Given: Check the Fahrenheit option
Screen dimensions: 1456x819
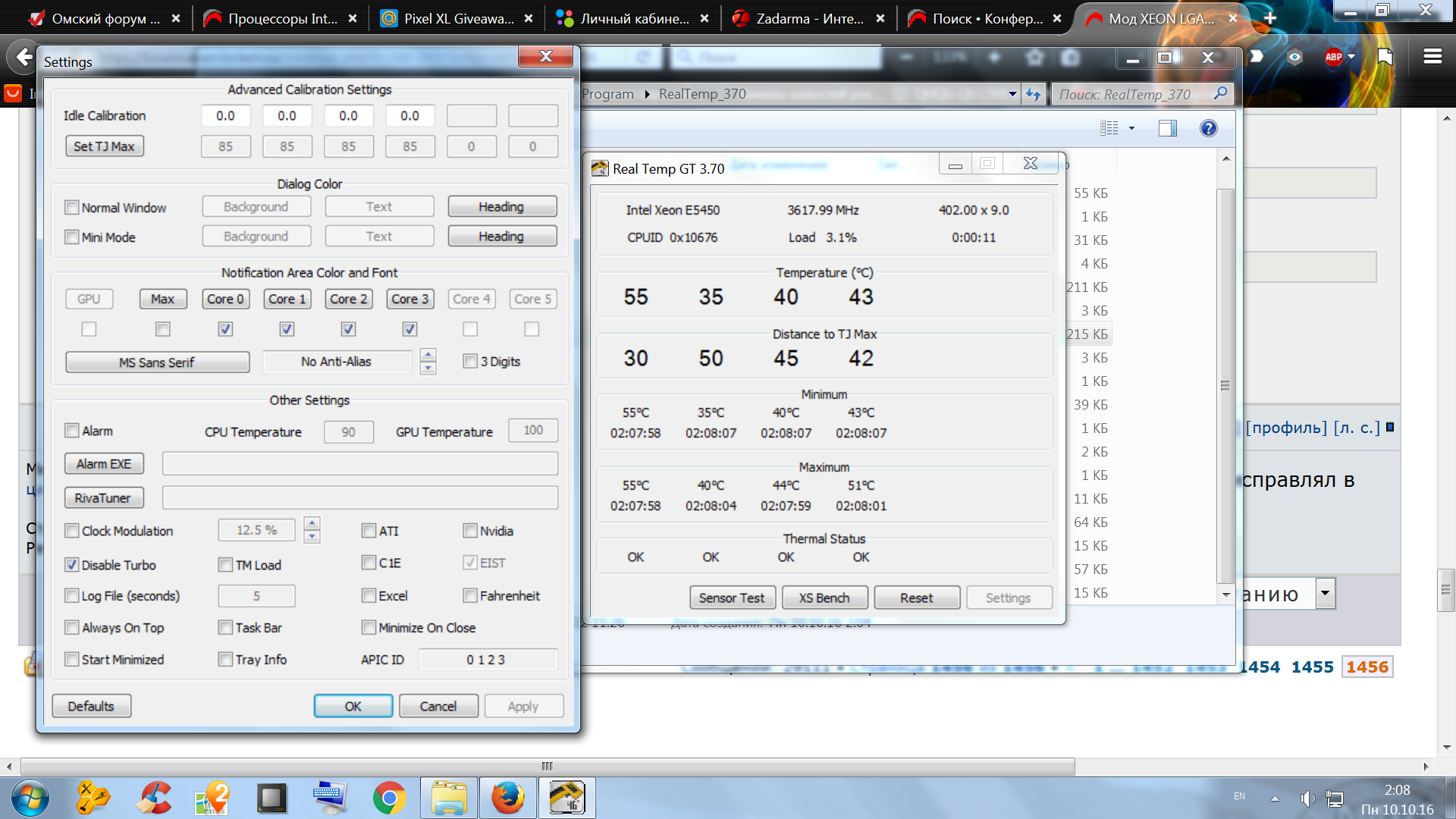Looking at the screenshot, I should (x=470, y=596).
